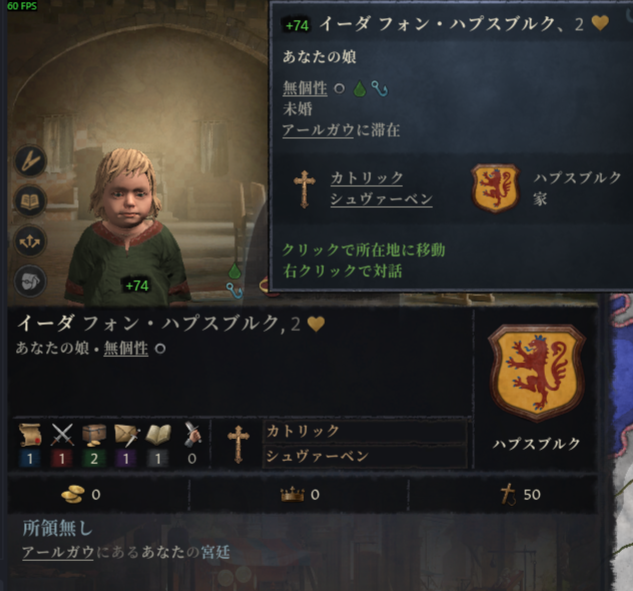Viewport: 633px width, 591px height.
Task: Select the シュヴァーベン culture box in panel
Action: pyautogui.click(x=365, y=457)
